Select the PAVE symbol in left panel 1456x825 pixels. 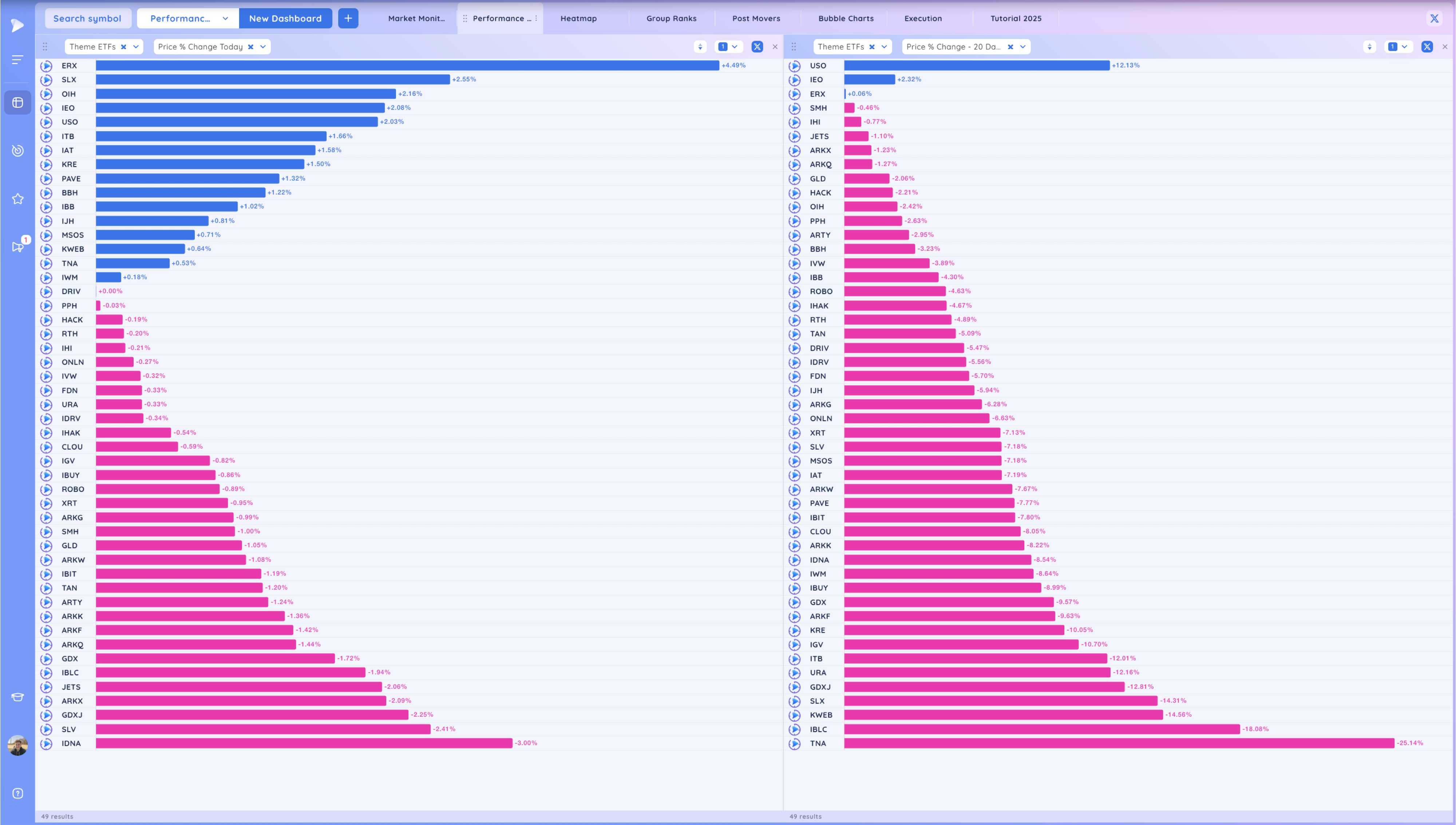tap(71, 179)
